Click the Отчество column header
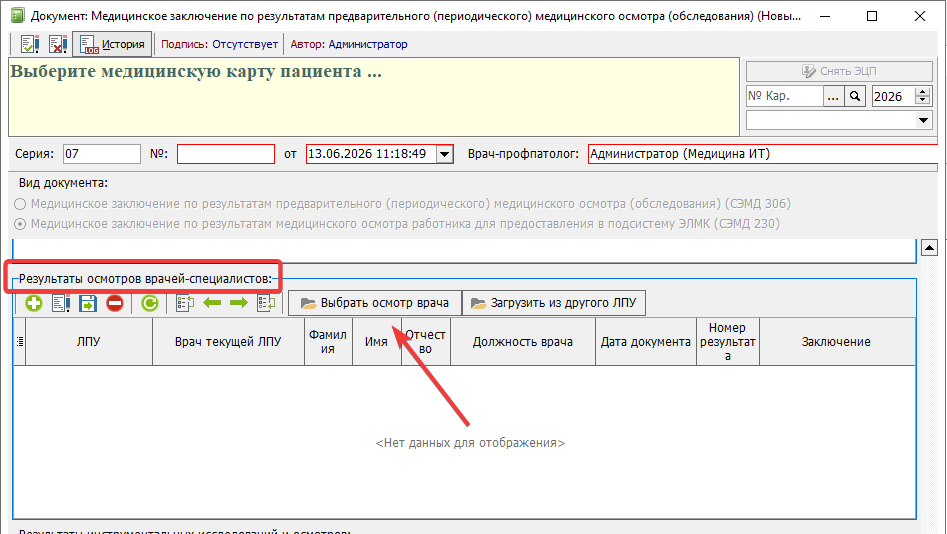 [426, 342]
